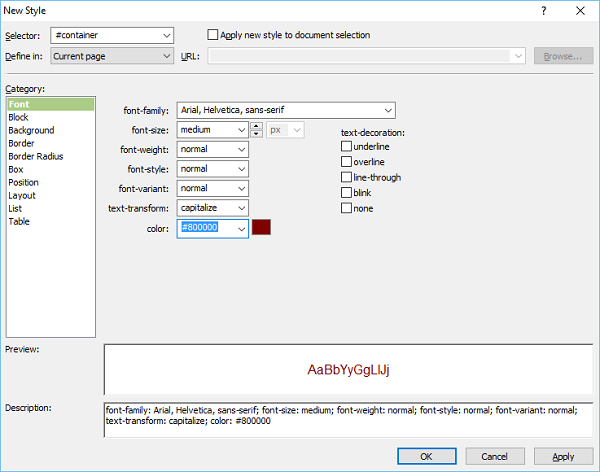Check the overline checkbox
600x472 pixels.
click(x=347, y=162)
